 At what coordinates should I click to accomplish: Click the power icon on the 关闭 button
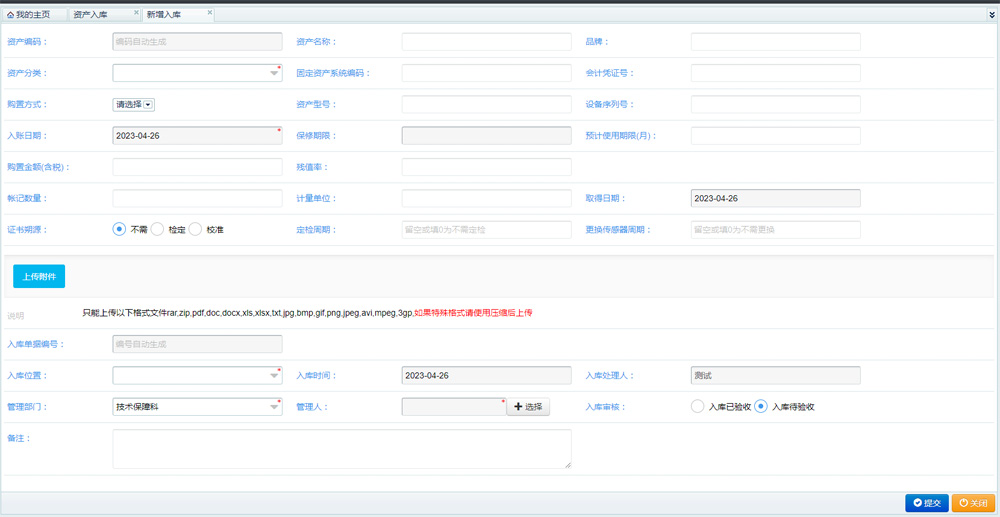coord(962,503)
